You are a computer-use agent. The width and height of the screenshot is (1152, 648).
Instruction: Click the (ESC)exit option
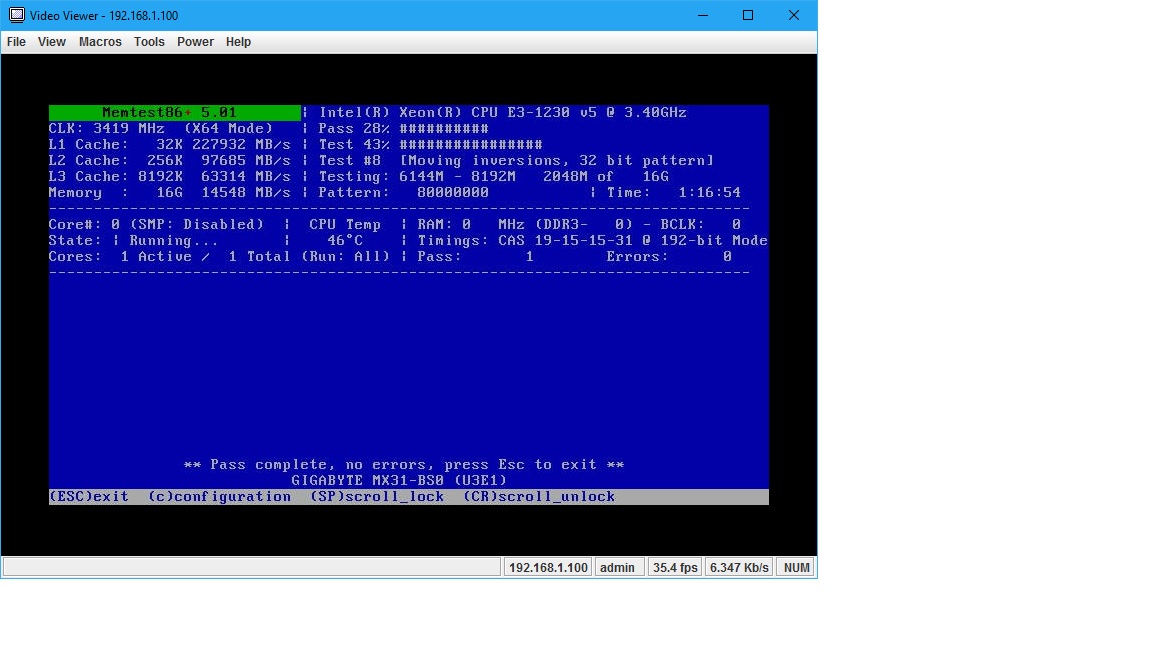(x=89, y=497)
